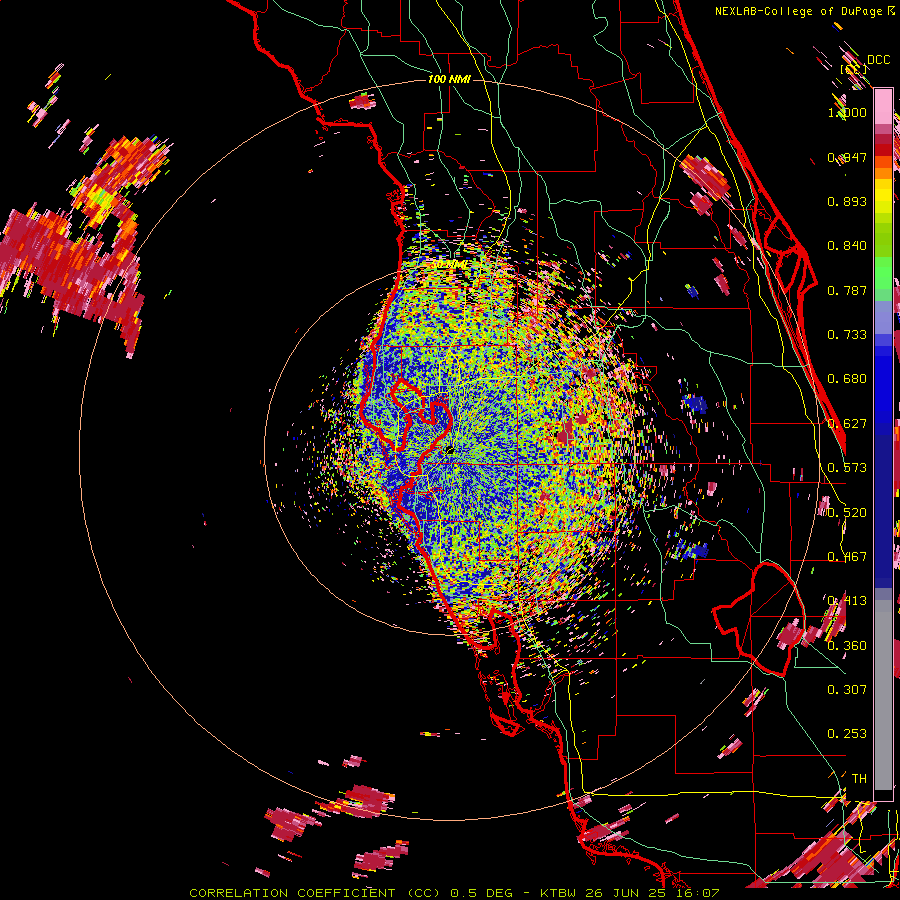Pick the yellow colorbar segment beside 0.893
900x900 pixels.
point(883,197)
